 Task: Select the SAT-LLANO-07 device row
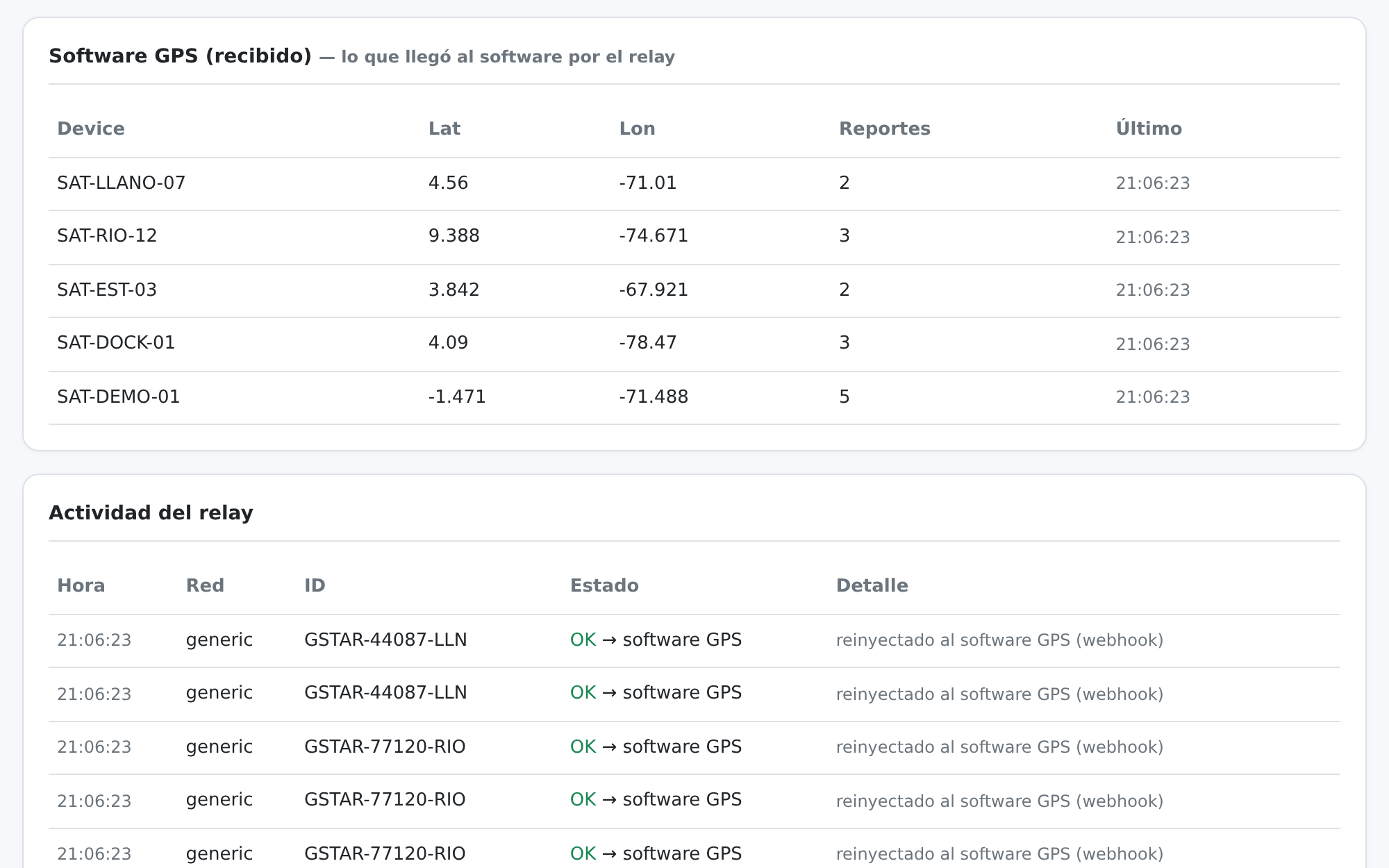tap(694, 183)
